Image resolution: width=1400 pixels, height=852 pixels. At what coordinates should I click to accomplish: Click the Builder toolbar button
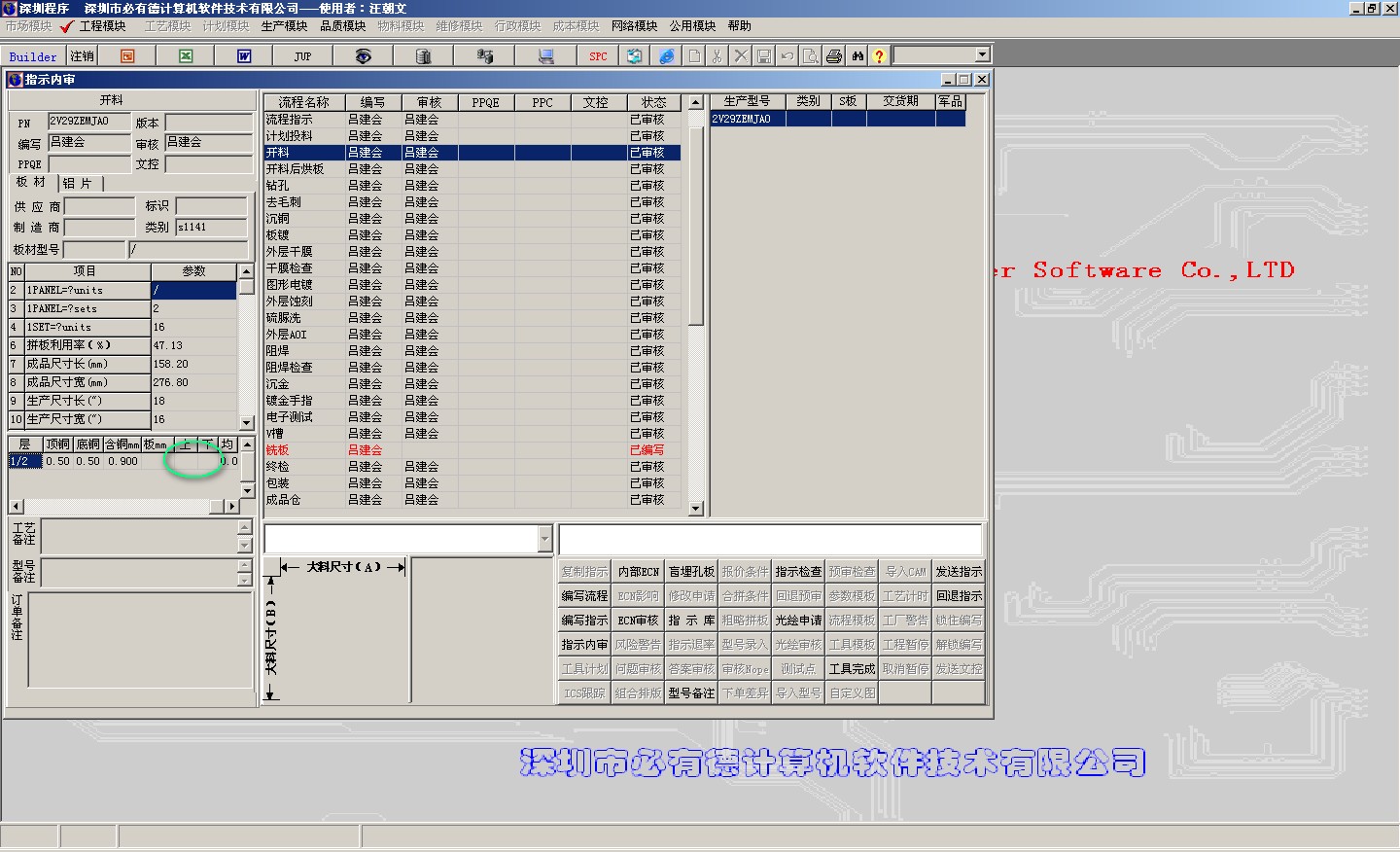pos(33,56)
